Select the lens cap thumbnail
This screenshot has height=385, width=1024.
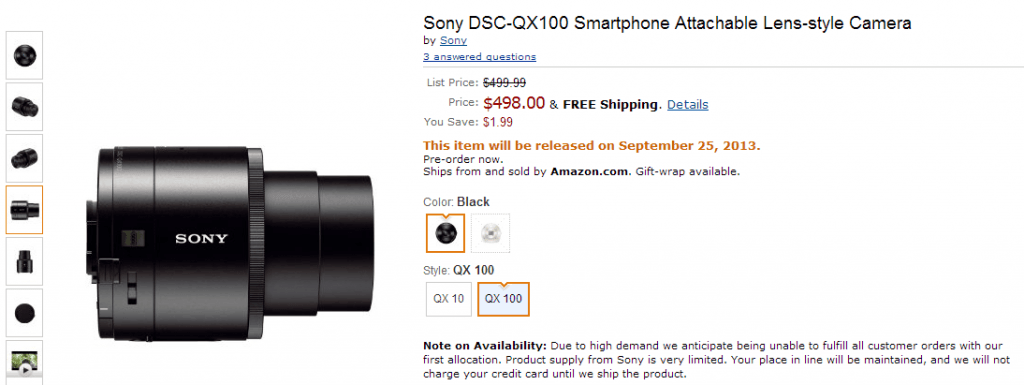click(x=24, y=313)
